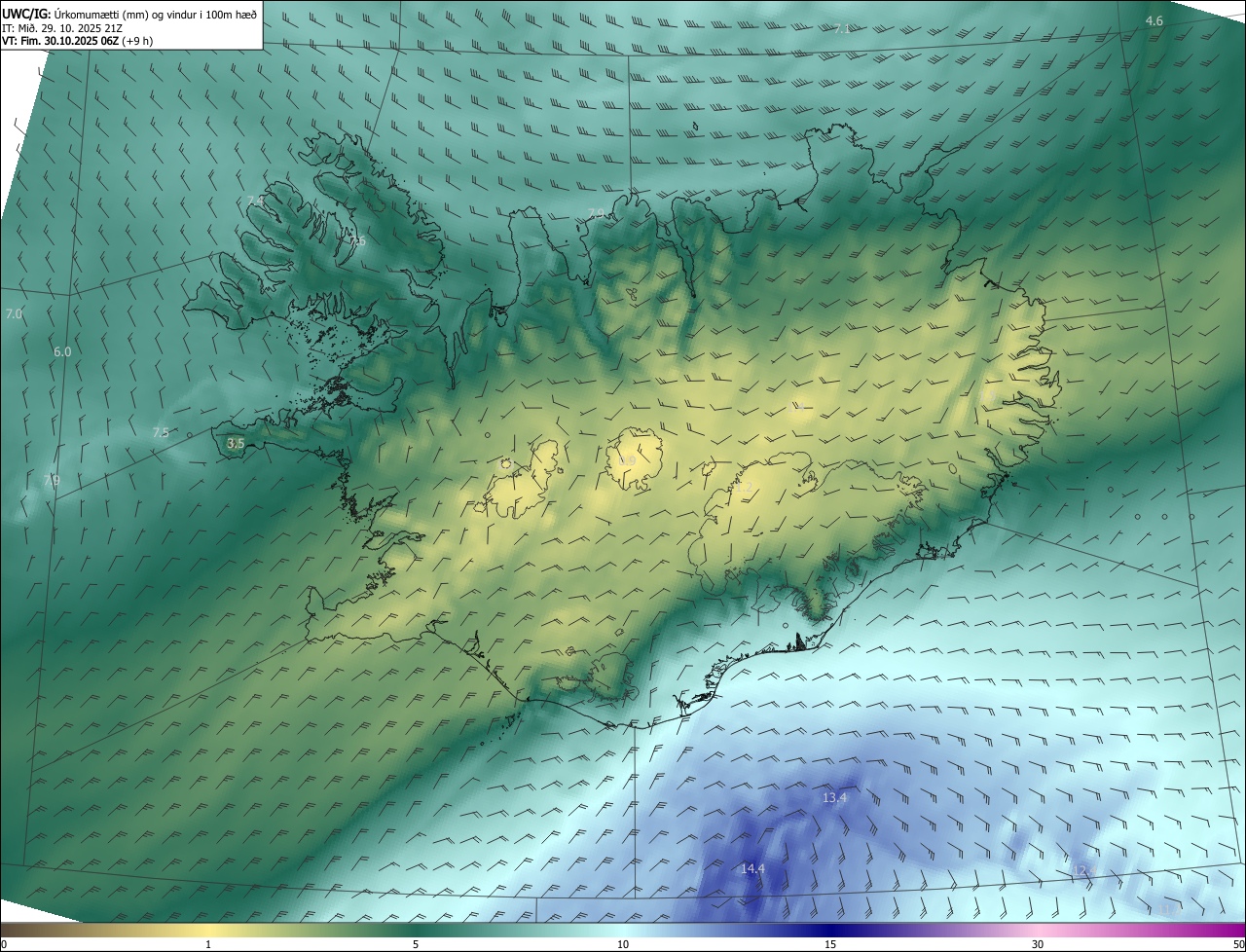
Task: Click the 3.5 value label on the map
Action: pos(235,443)
